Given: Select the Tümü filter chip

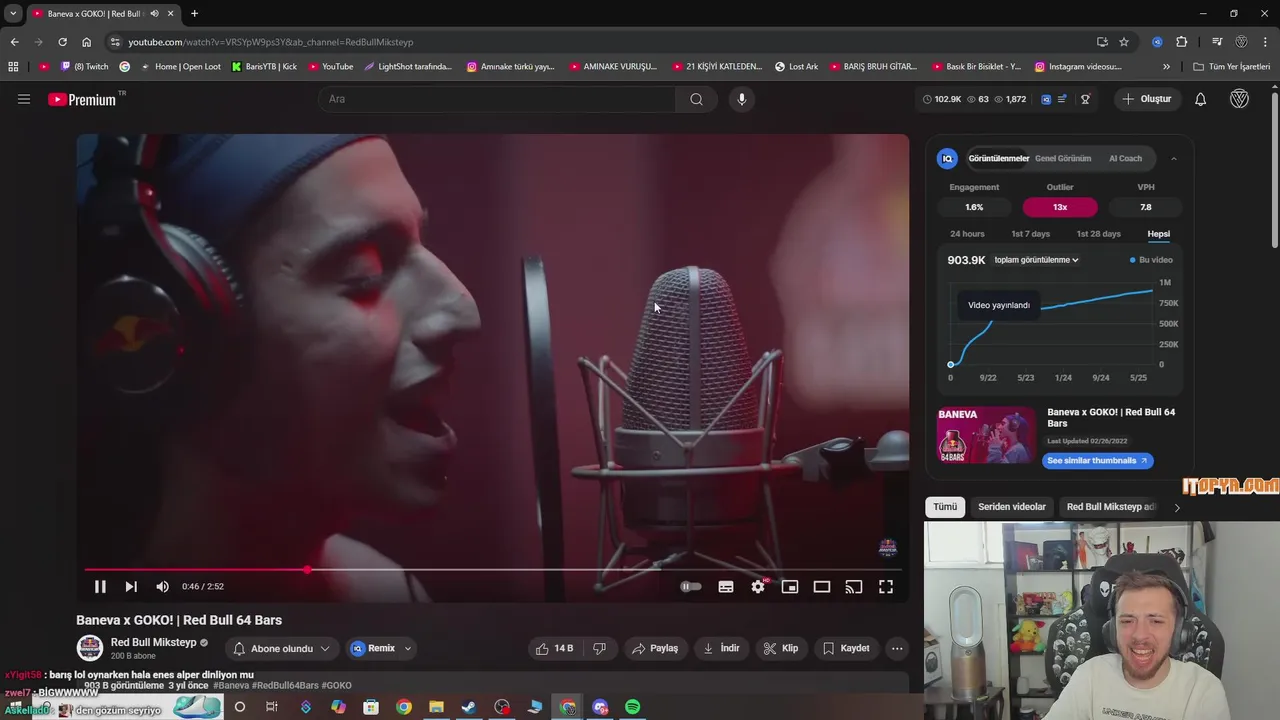Looking at the screenshot, I should 945,507.
